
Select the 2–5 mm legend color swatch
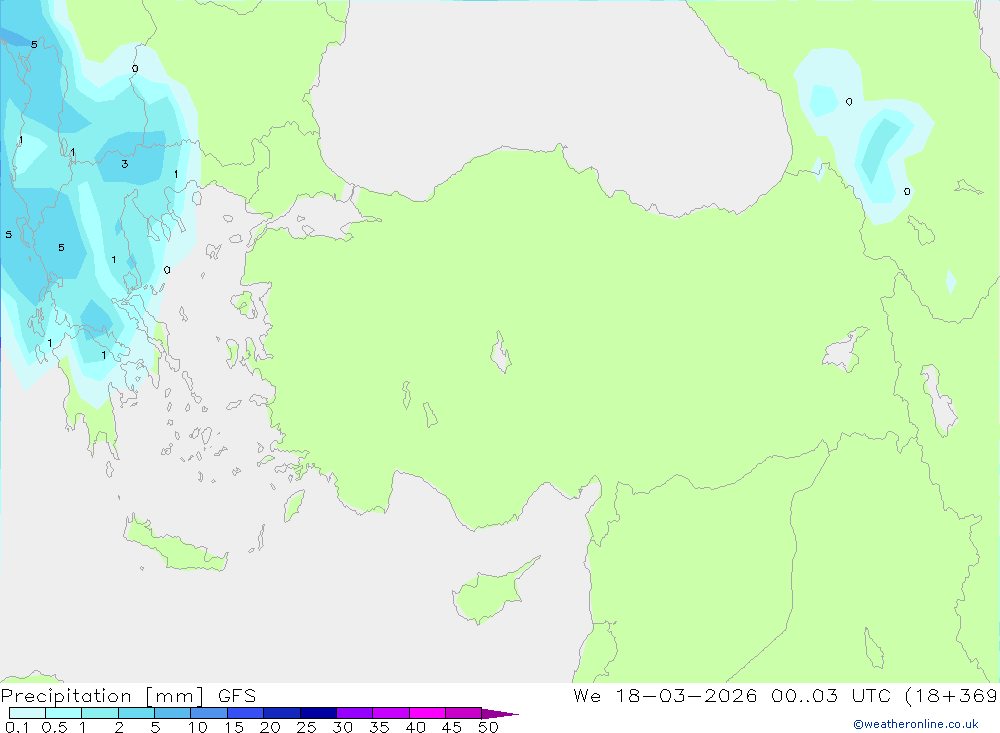point(136,713)
